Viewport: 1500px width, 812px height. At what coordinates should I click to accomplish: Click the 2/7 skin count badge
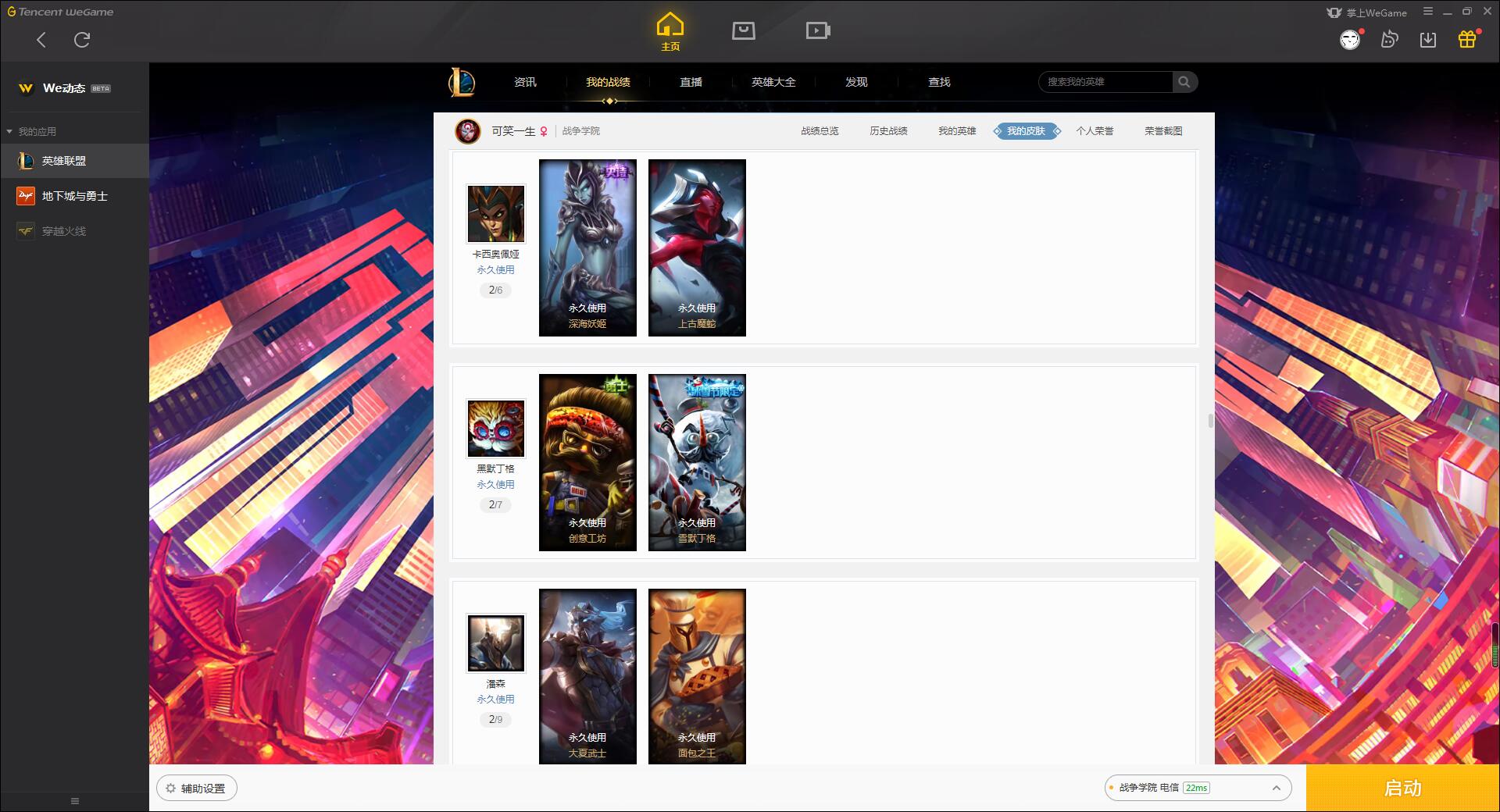496,504
